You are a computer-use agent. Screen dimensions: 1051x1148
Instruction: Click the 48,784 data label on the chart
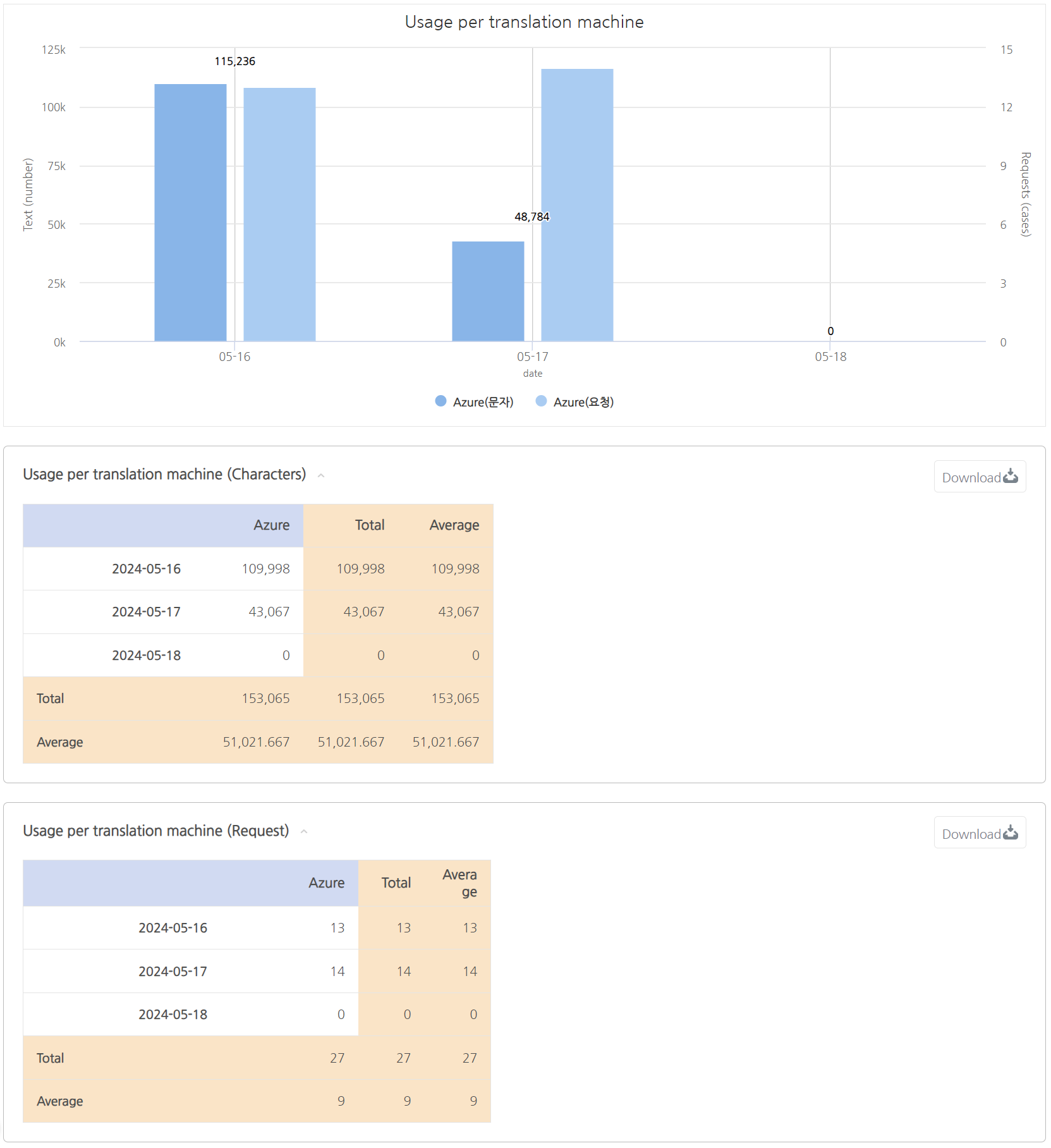[x=532, y=216]
